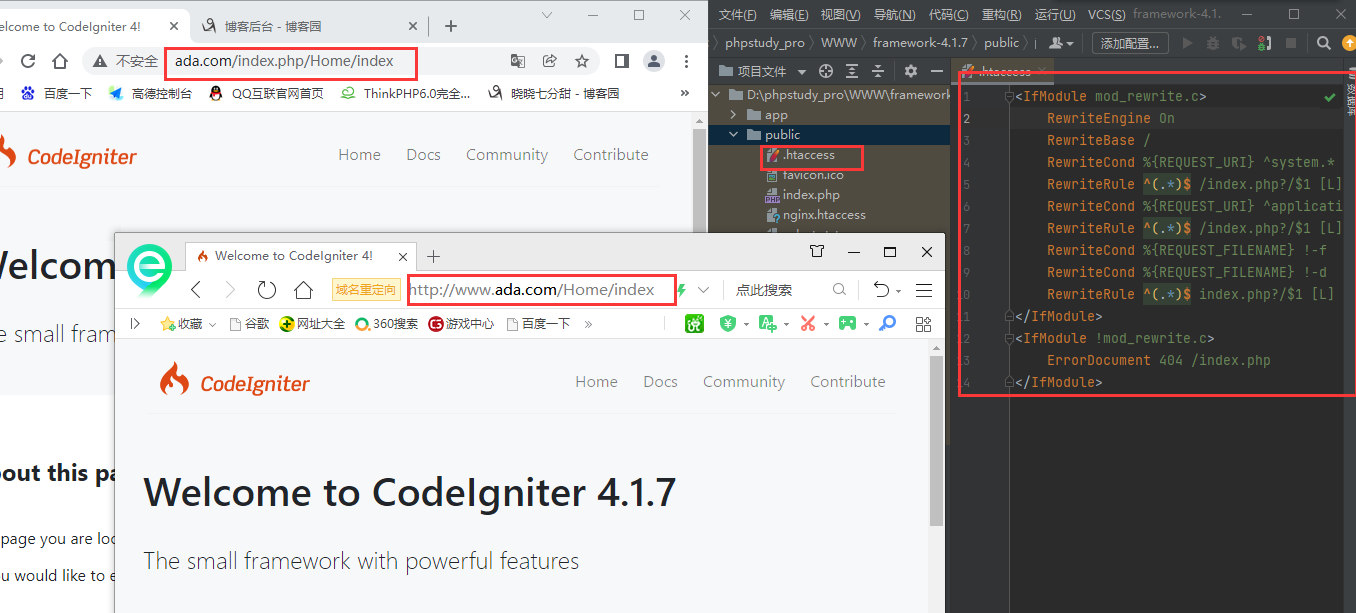Click the Chrome address bar URL ada.com/index.php/Home/index

tap(284, 61)
